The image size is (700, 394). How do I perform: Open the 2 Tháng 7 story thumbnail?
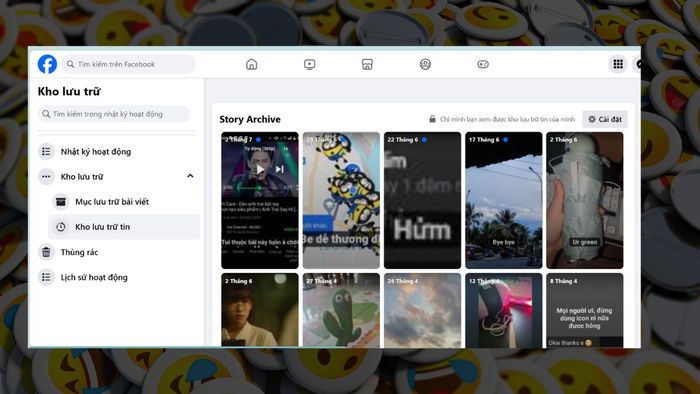pyautogui.click(x=260, y=200)
